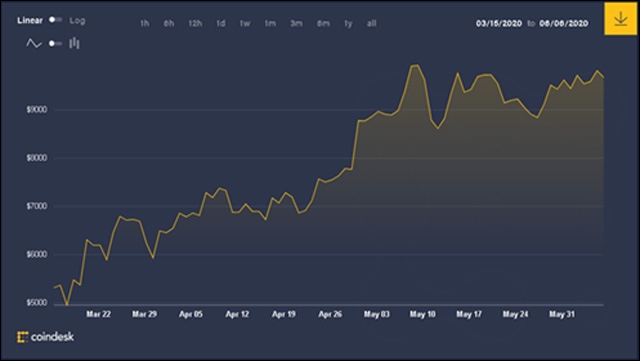Screen dimensions: 640x361
Task: Show the 6m time range
Action: tap(324, 23)
